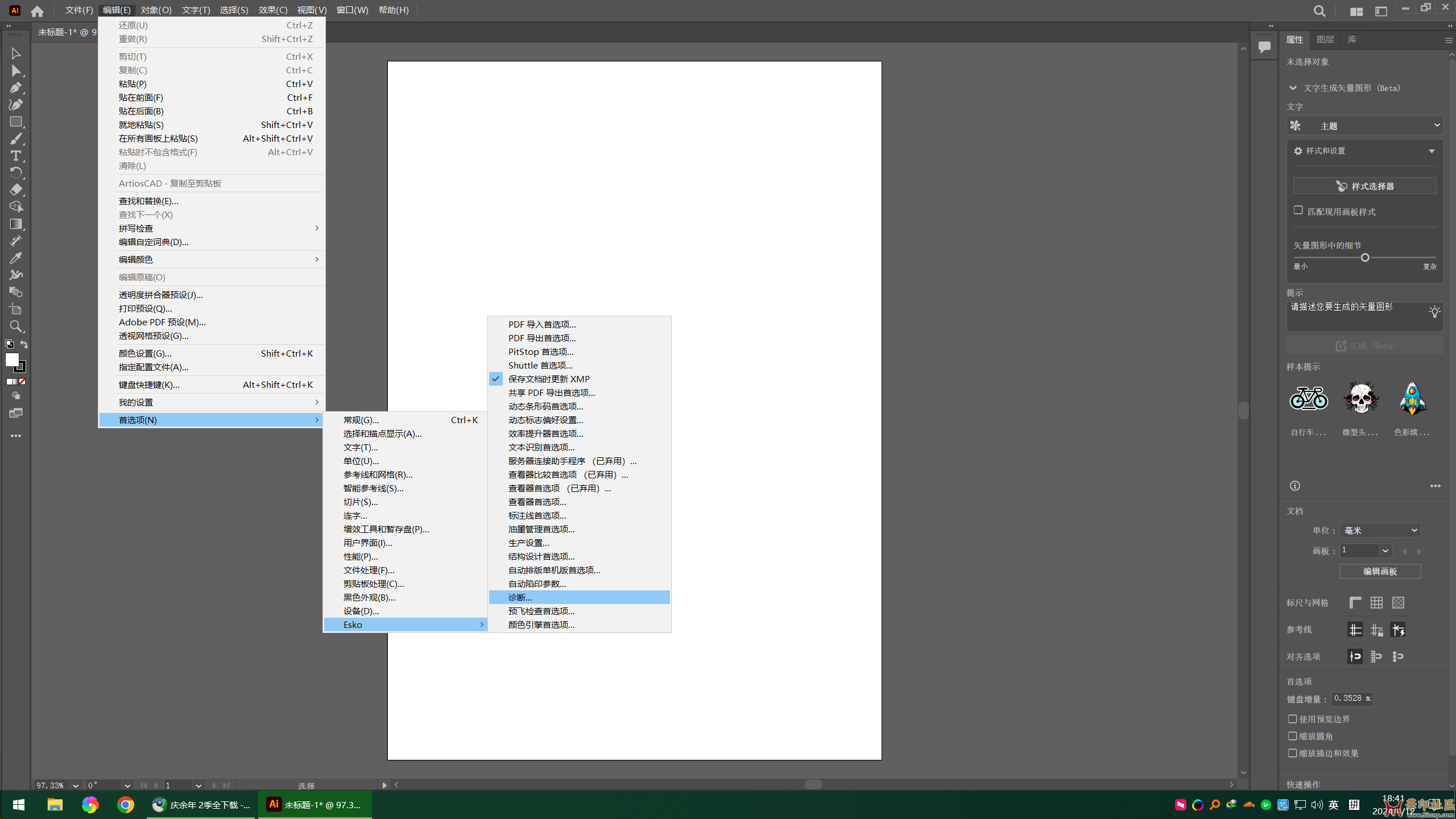The height and width of the screenshot is (819, 1456).
Task: Open the 单位 毫米 dropdown
Action: pos(1380,530)
